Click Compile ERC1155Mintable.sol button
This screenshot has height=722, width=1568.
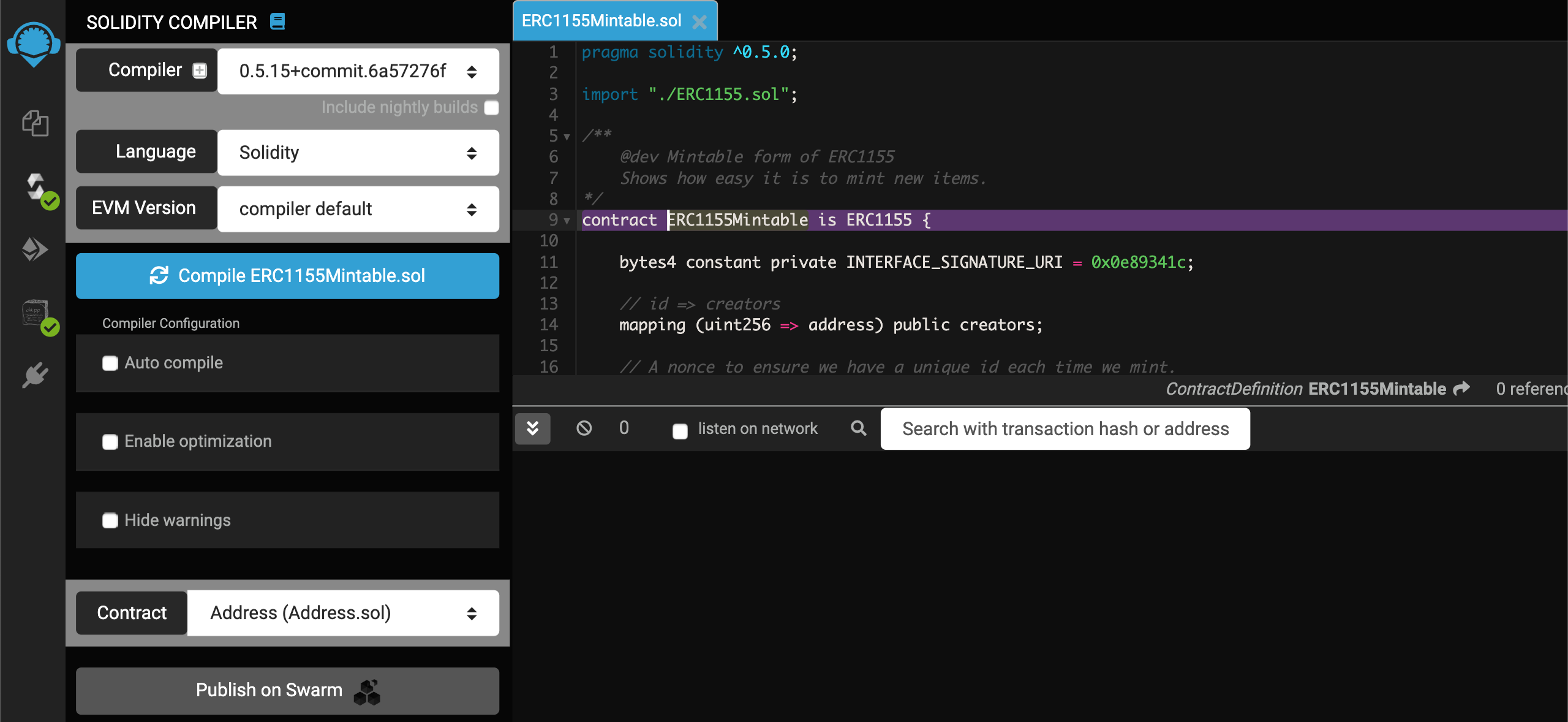[287, 276]
